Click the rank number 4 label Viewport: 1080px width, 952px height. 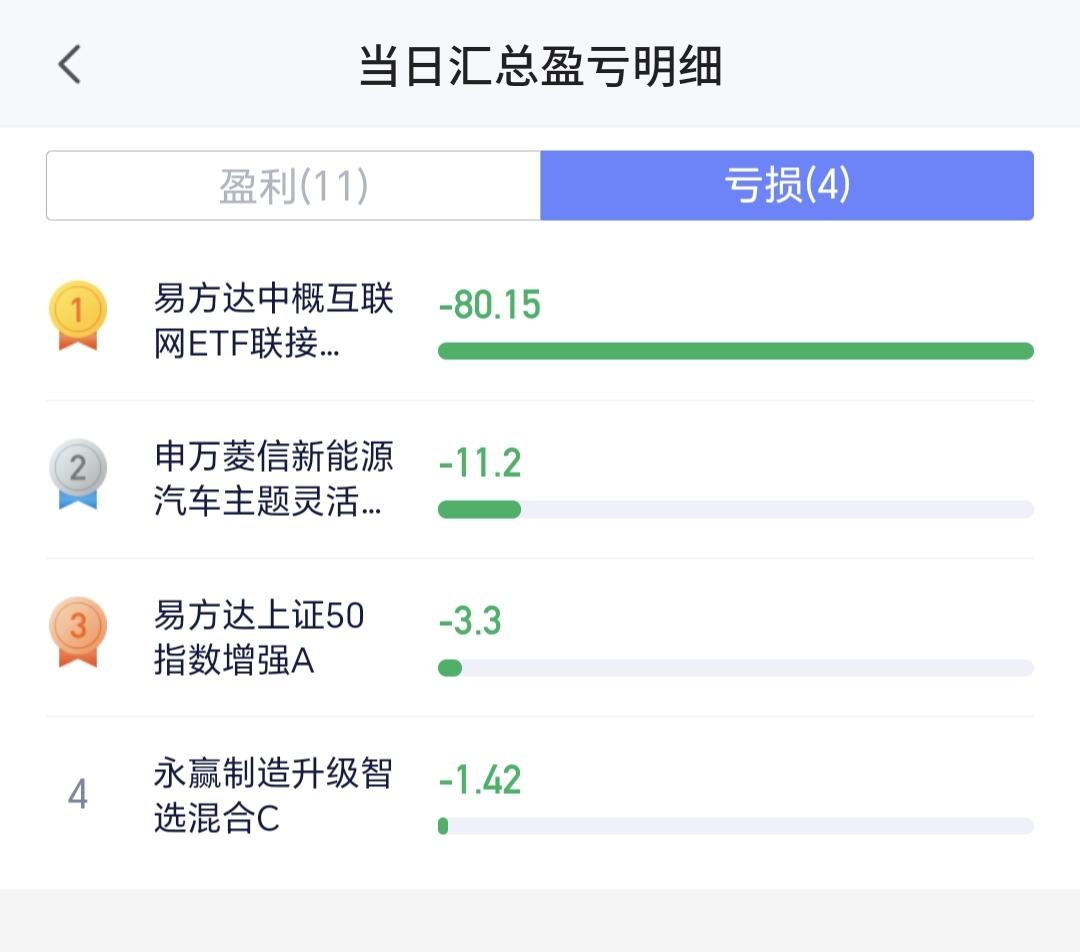(x=77, y=796)
